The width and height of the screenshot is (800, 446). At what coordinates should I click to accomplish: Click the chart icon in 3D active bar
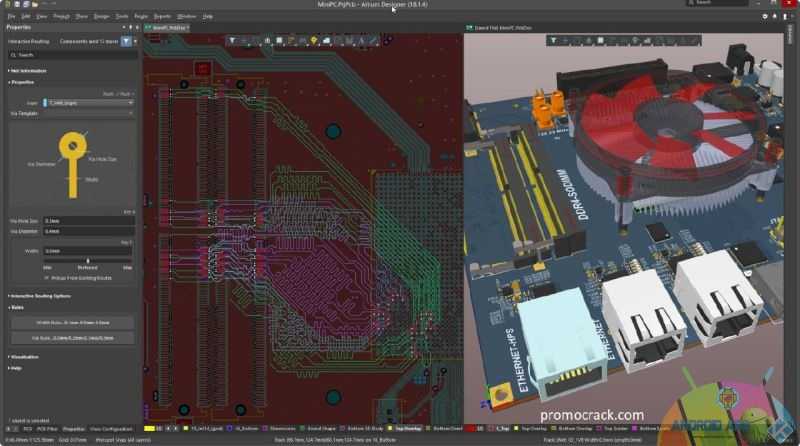point(647,40)
